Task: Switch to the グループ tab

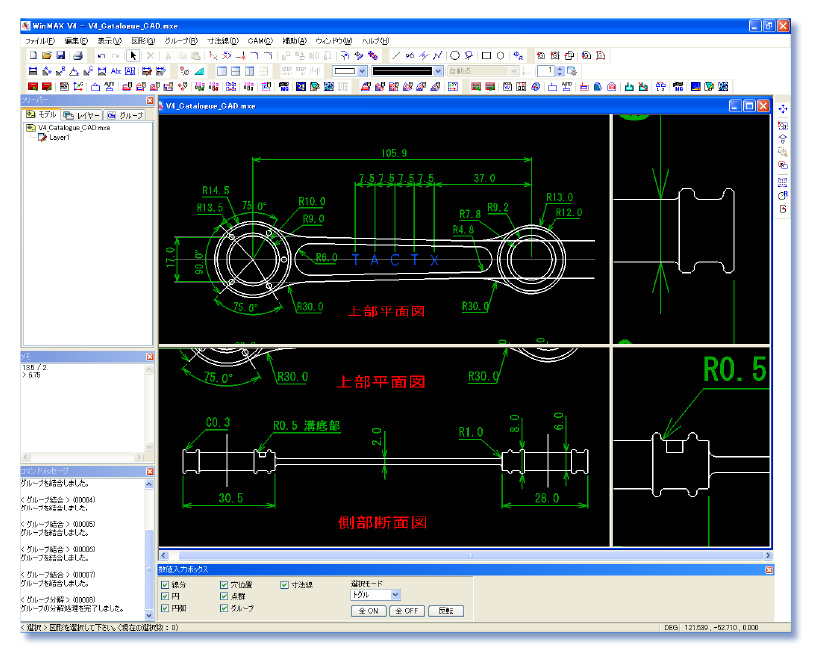Action: point(125,115)
